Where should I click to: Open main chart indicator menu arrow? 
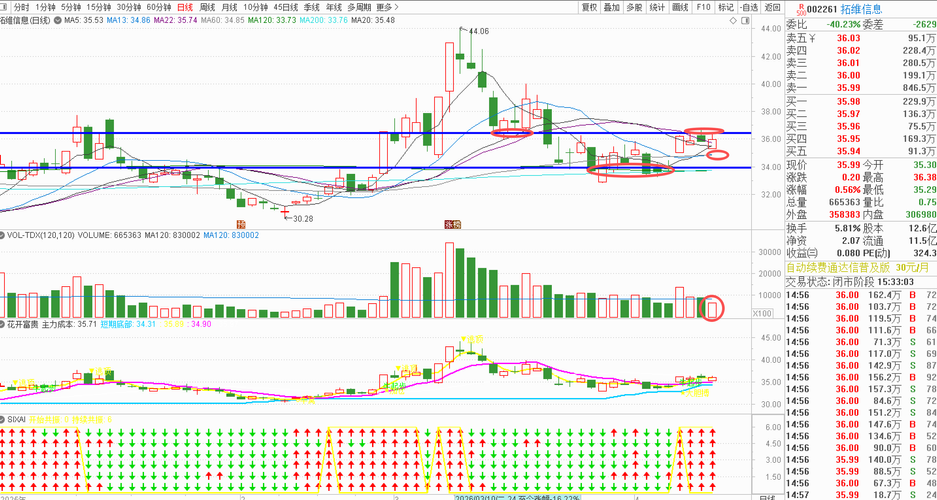tap(58, 20)
